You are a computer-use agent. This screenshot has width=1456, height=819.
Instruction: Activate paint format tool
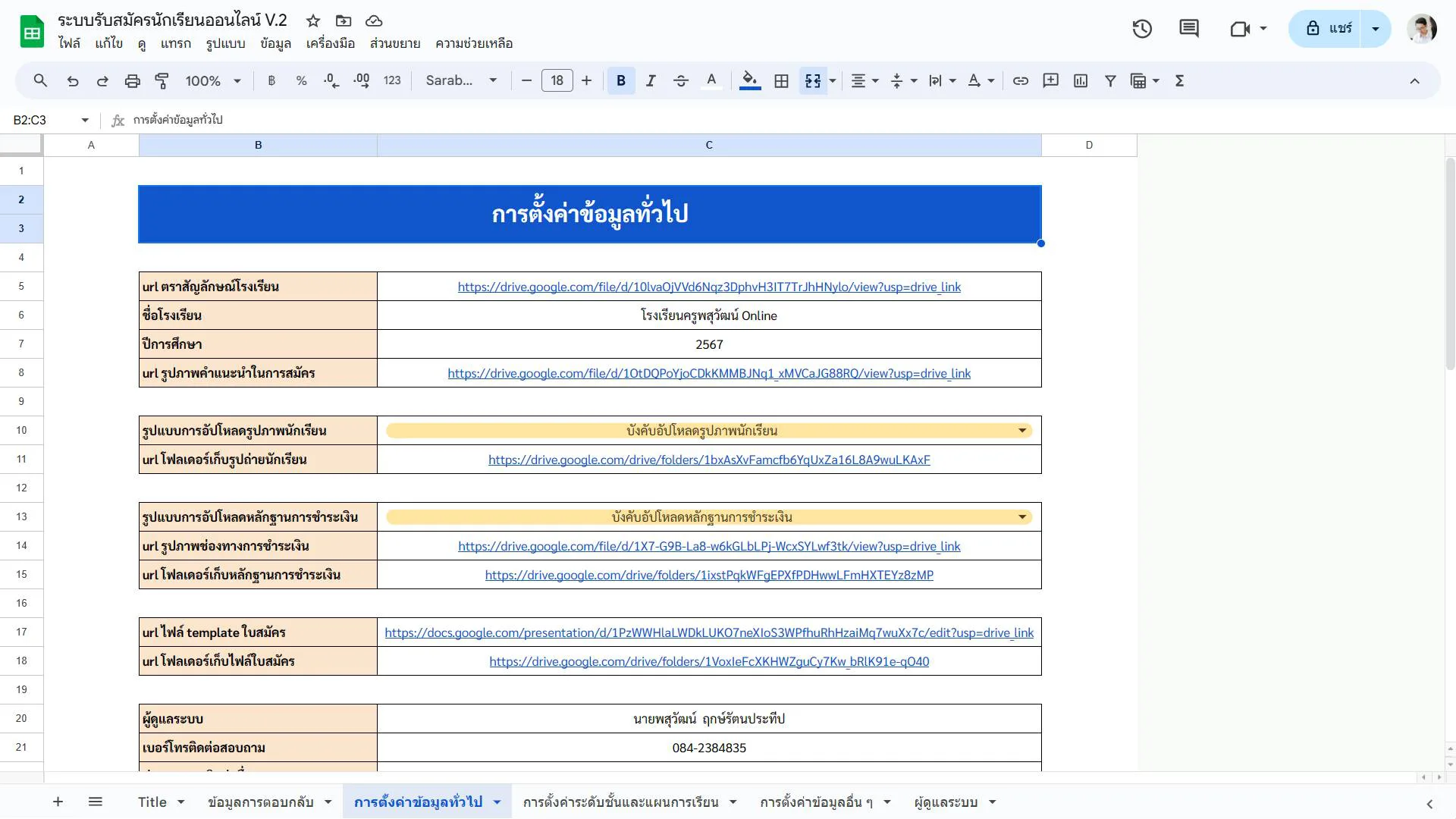pos(162,80)
